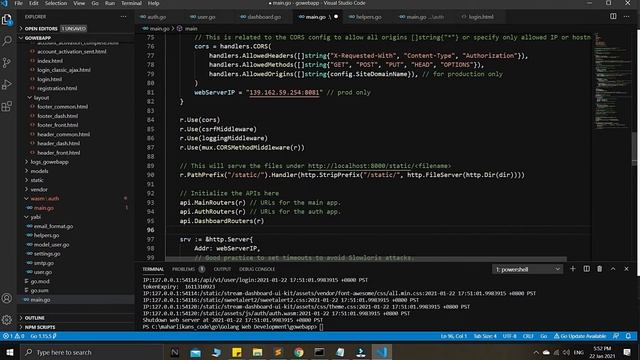Screen dimensions: 640x360
Task: Create a new terminal with plus icon
Action: pos(573,269)
